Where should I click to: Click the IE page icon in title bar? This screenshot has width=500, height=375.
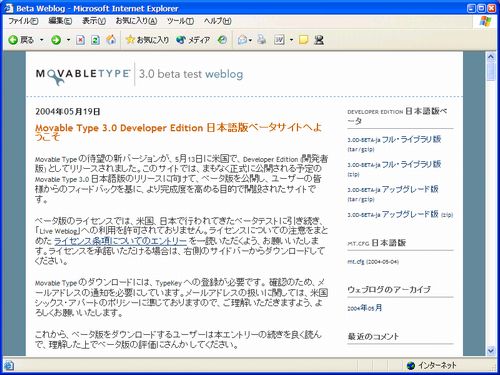point(9,8)
